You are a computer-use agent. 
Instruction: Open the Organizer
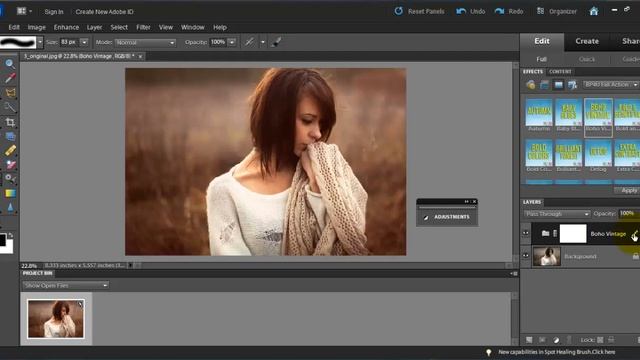[x=556, y=11]
